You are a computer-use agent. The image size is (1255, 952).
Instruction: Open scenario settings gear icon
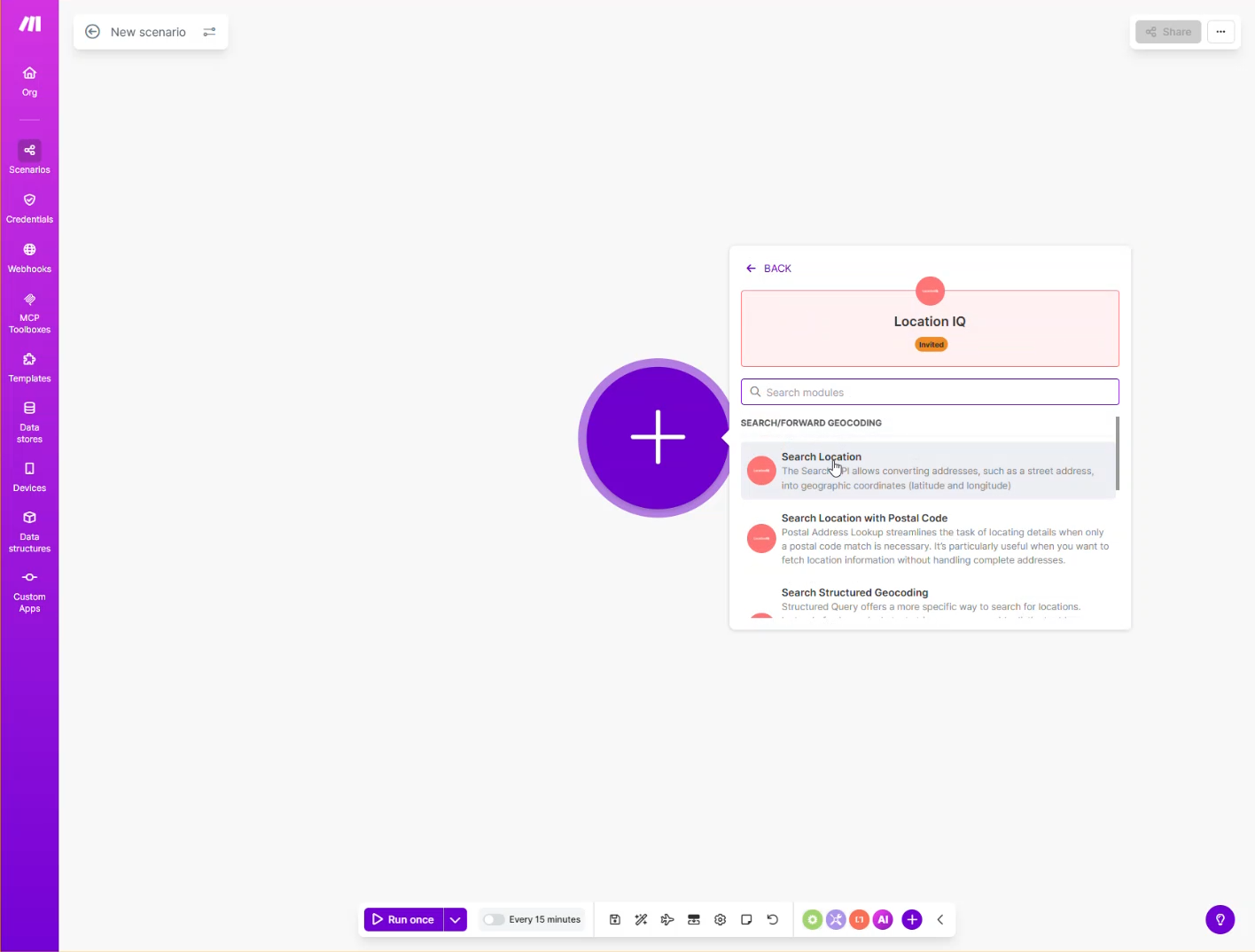[x=720, y=919]
